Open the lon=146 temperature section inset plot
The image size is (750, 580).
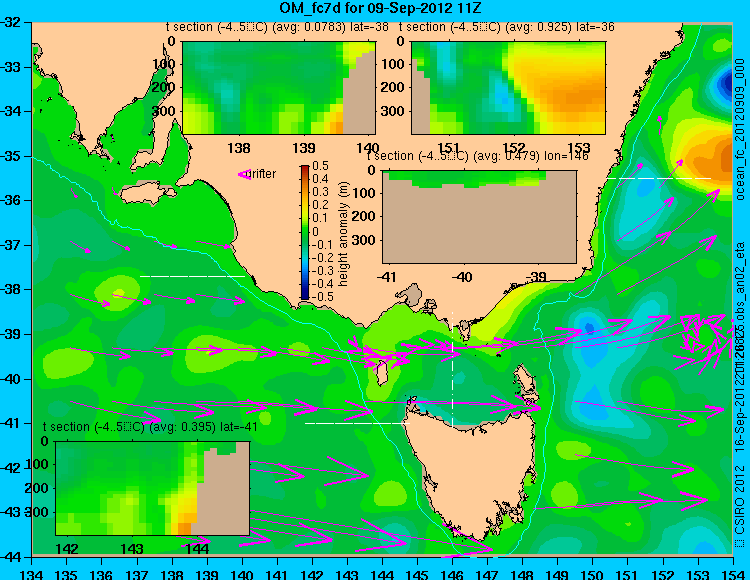tap(479, 217)
